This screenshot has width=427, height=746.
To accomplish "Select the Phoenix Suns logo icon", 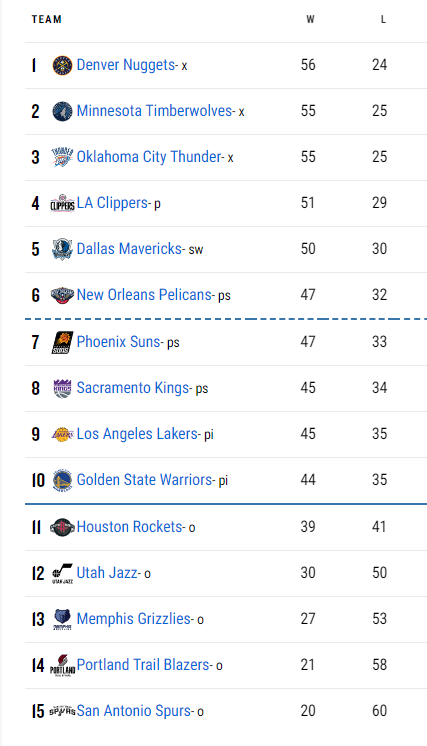I will [62, 343].
